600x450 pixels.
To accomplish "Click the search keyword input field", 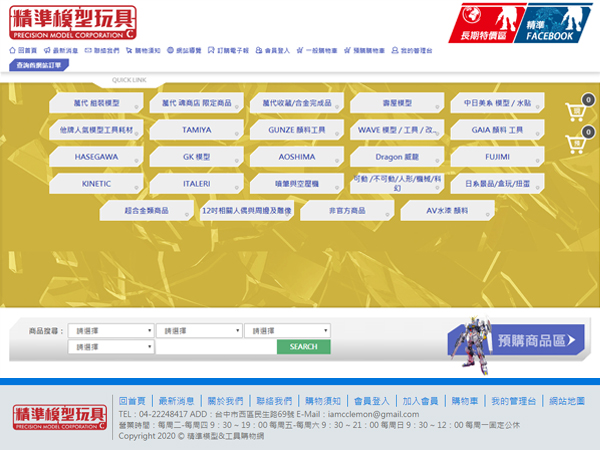I will click(215, 347).
